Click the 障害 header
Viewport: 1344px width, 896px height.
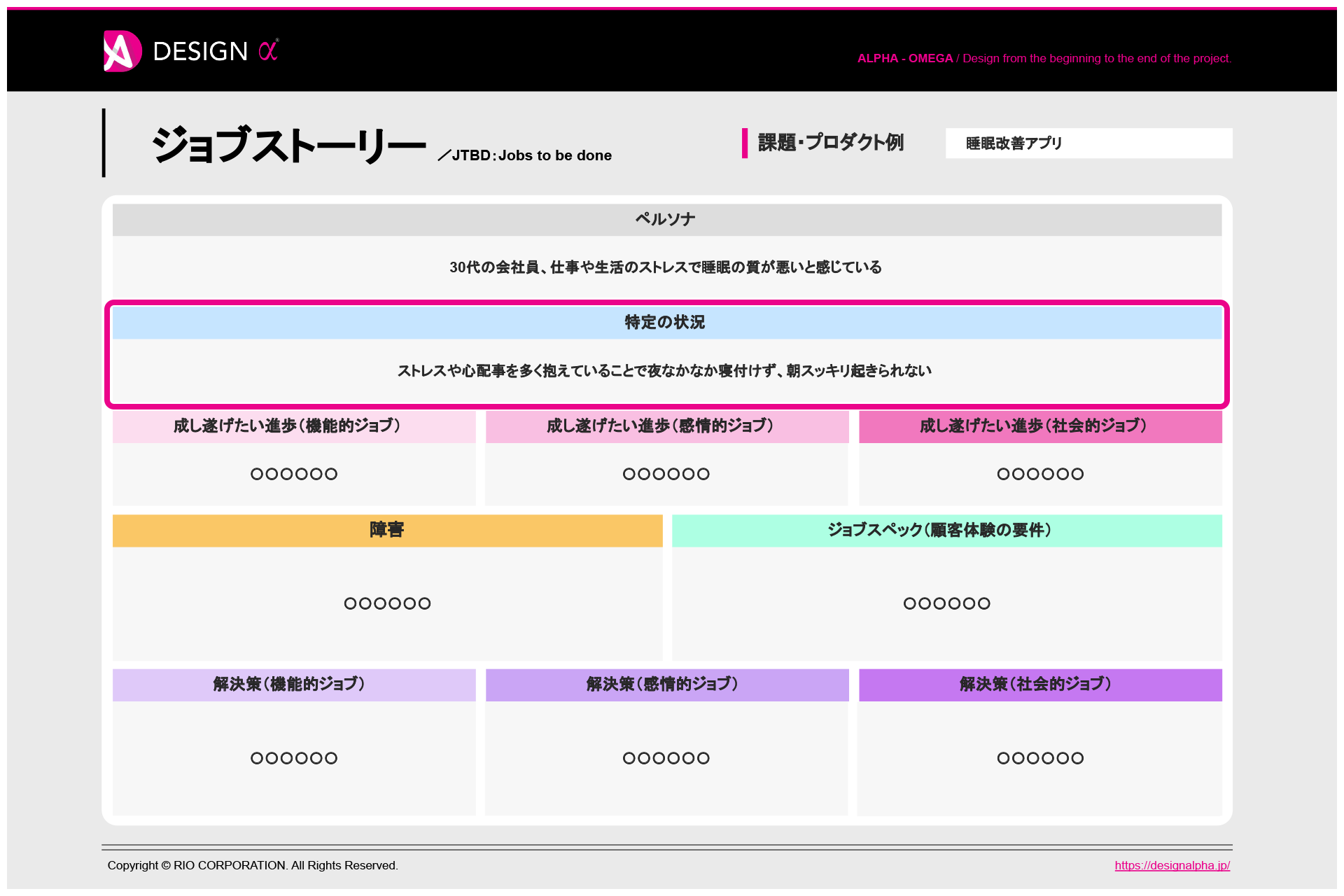point(387,530)
